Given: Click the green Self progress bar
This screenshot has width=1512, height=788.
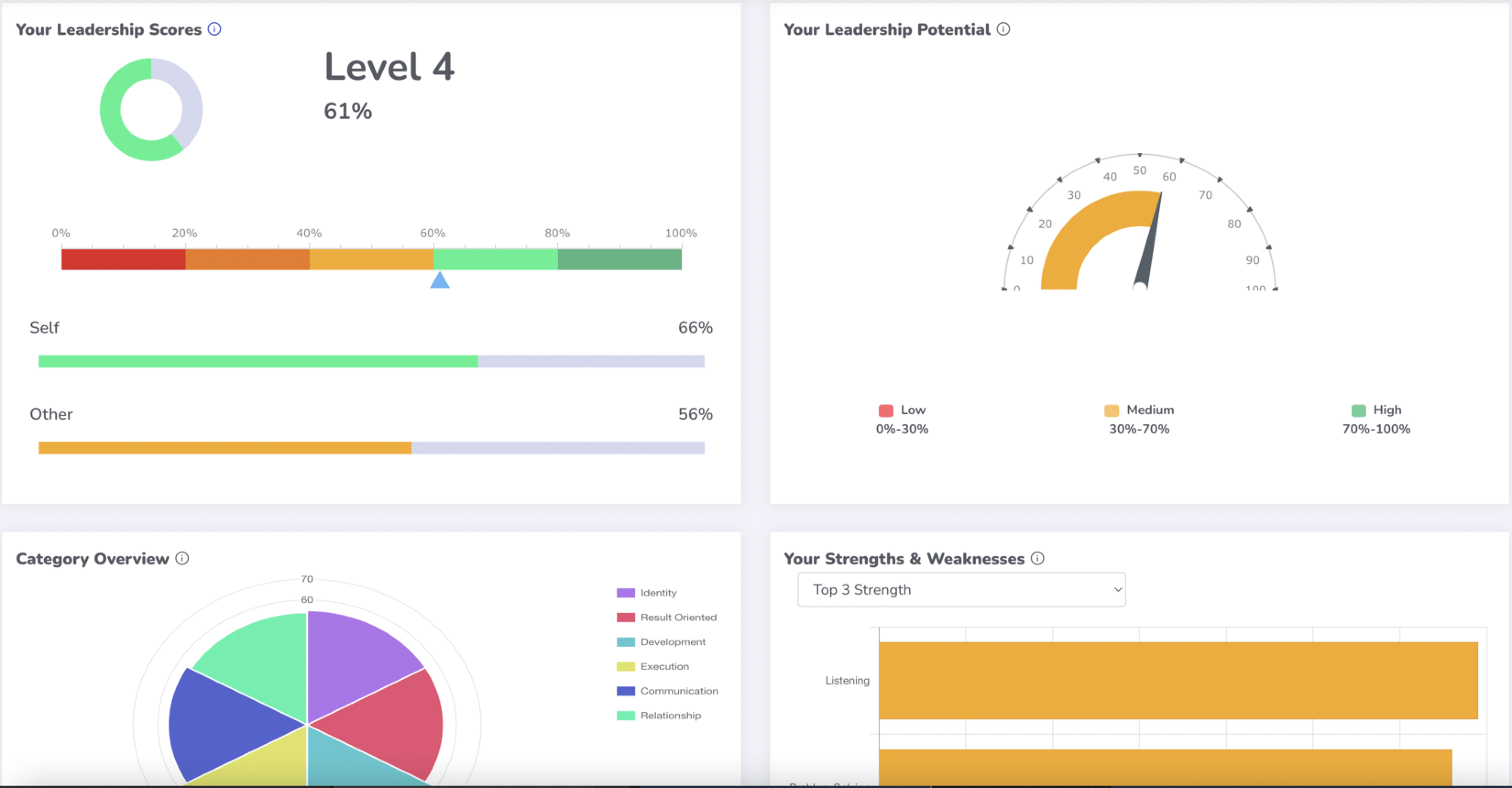Looking at the screenshot, I should point(258,361).
